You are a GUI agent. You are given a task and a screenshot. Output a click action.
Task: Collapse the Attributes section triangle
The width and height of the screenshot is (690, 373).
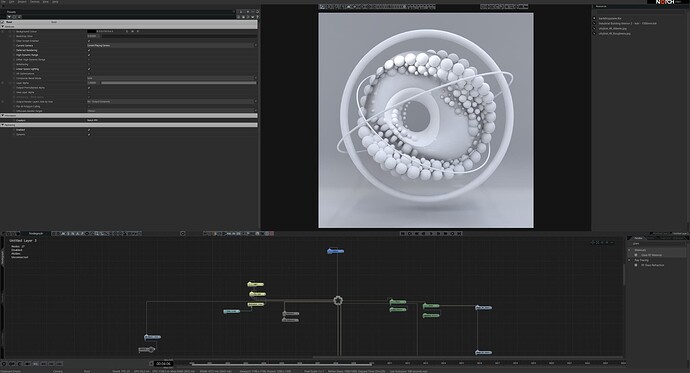[x=3, y=26]
